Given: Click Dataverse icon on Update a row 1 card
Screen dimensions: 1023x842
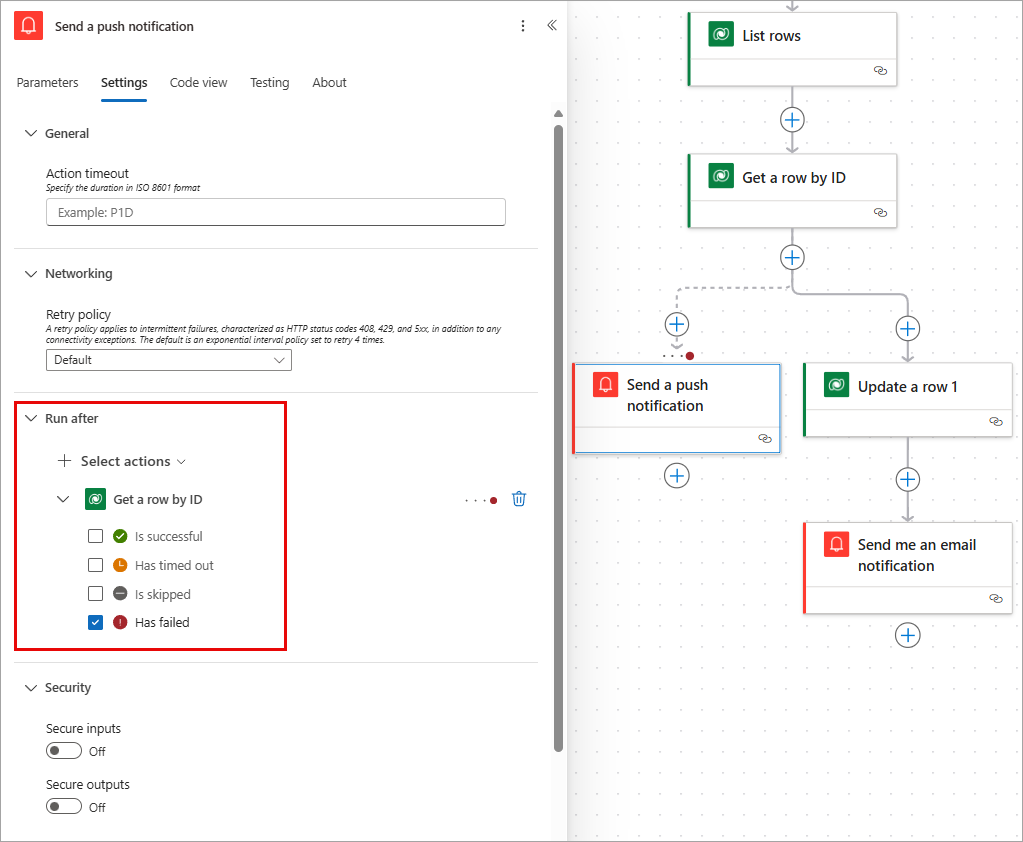Looking at the screenshot, I should tap(836, 385).
